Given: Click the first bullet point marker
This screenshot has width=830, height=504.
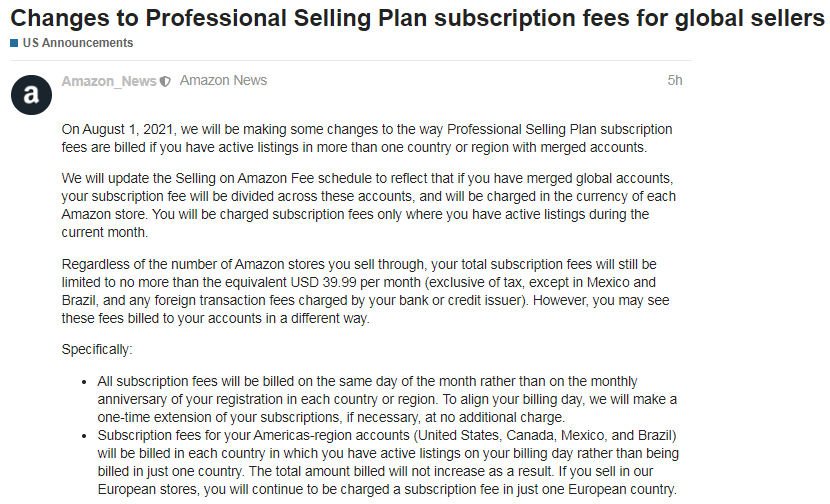Looking at the screenshot, I should point(84,382).
